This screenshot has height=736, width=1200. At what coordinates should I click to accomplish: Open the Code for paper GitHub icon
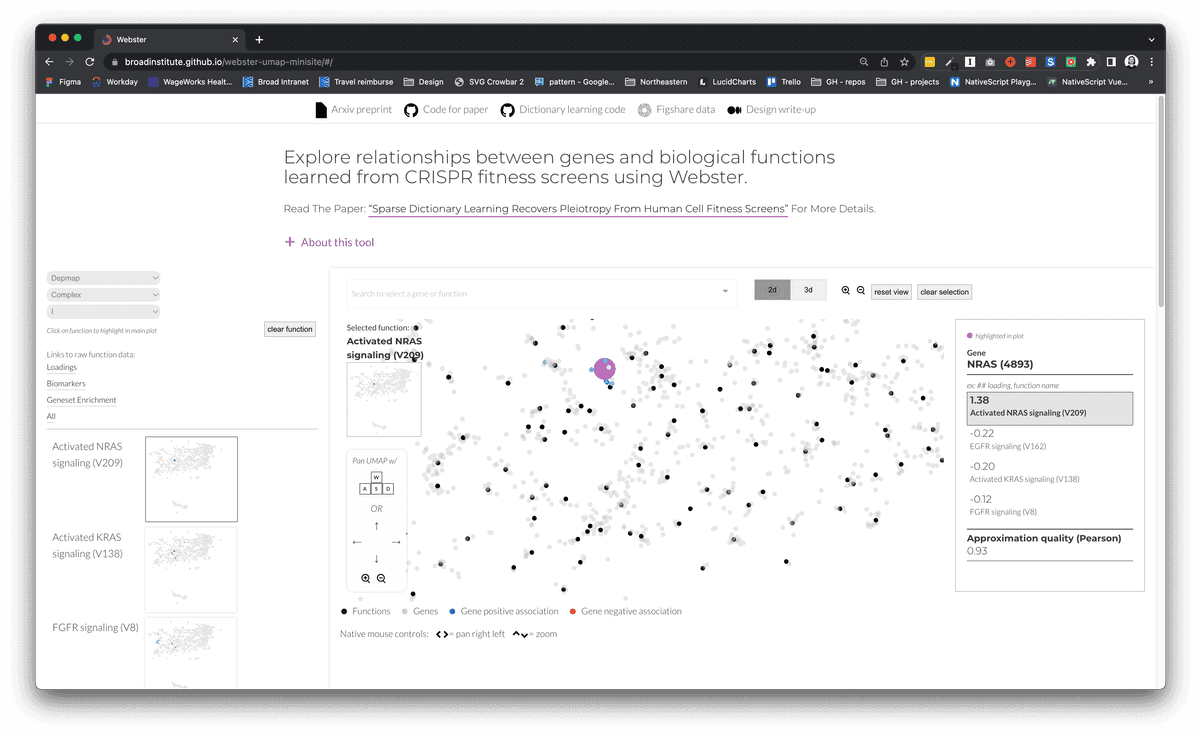[x=411, y=109]
